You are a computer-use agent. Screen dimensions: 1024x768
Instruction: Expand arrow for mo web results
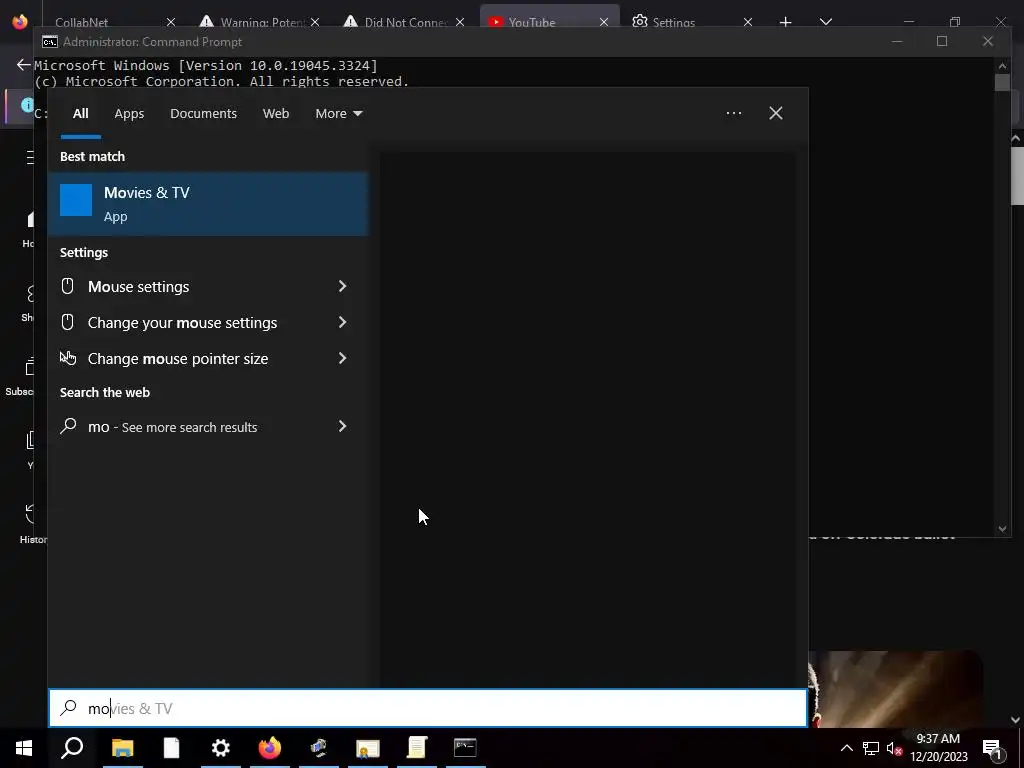point(342,426)
